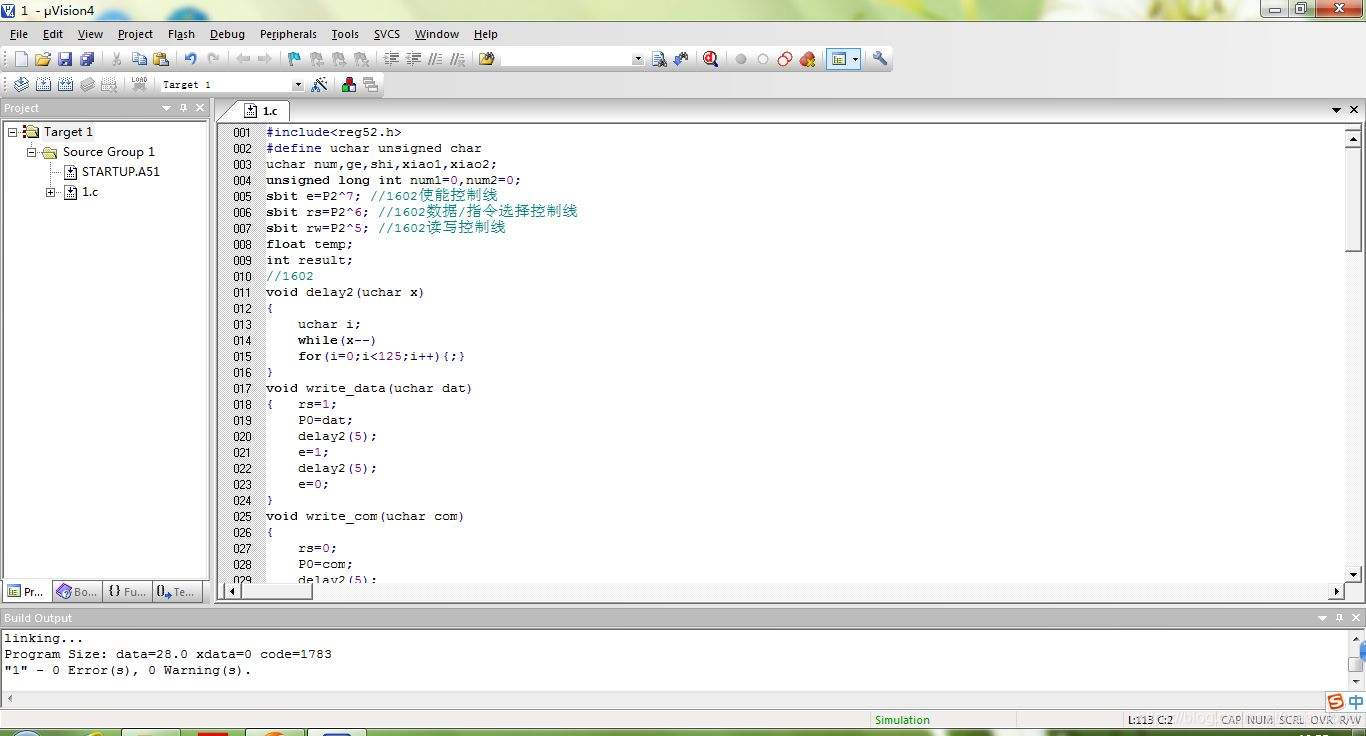1366x736 pixels.
Task: Collapse the Target 1 tree node
Action: pyautogui.click(x=13, y=132)
